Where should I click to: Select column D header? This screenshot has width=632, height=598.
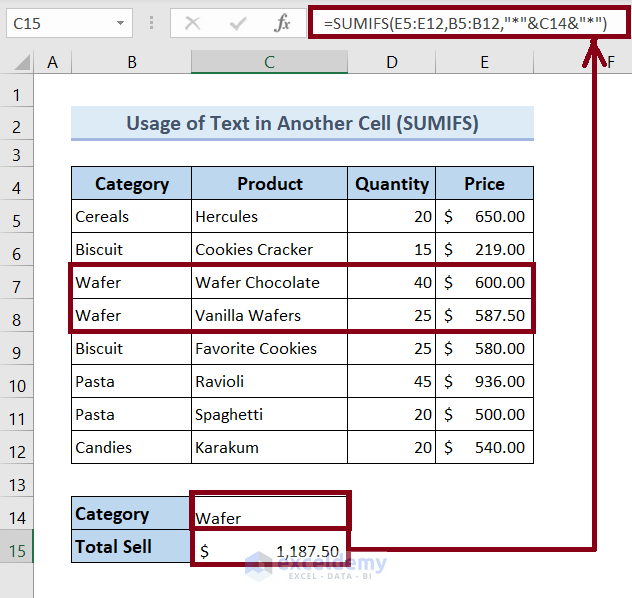(391, 62)
